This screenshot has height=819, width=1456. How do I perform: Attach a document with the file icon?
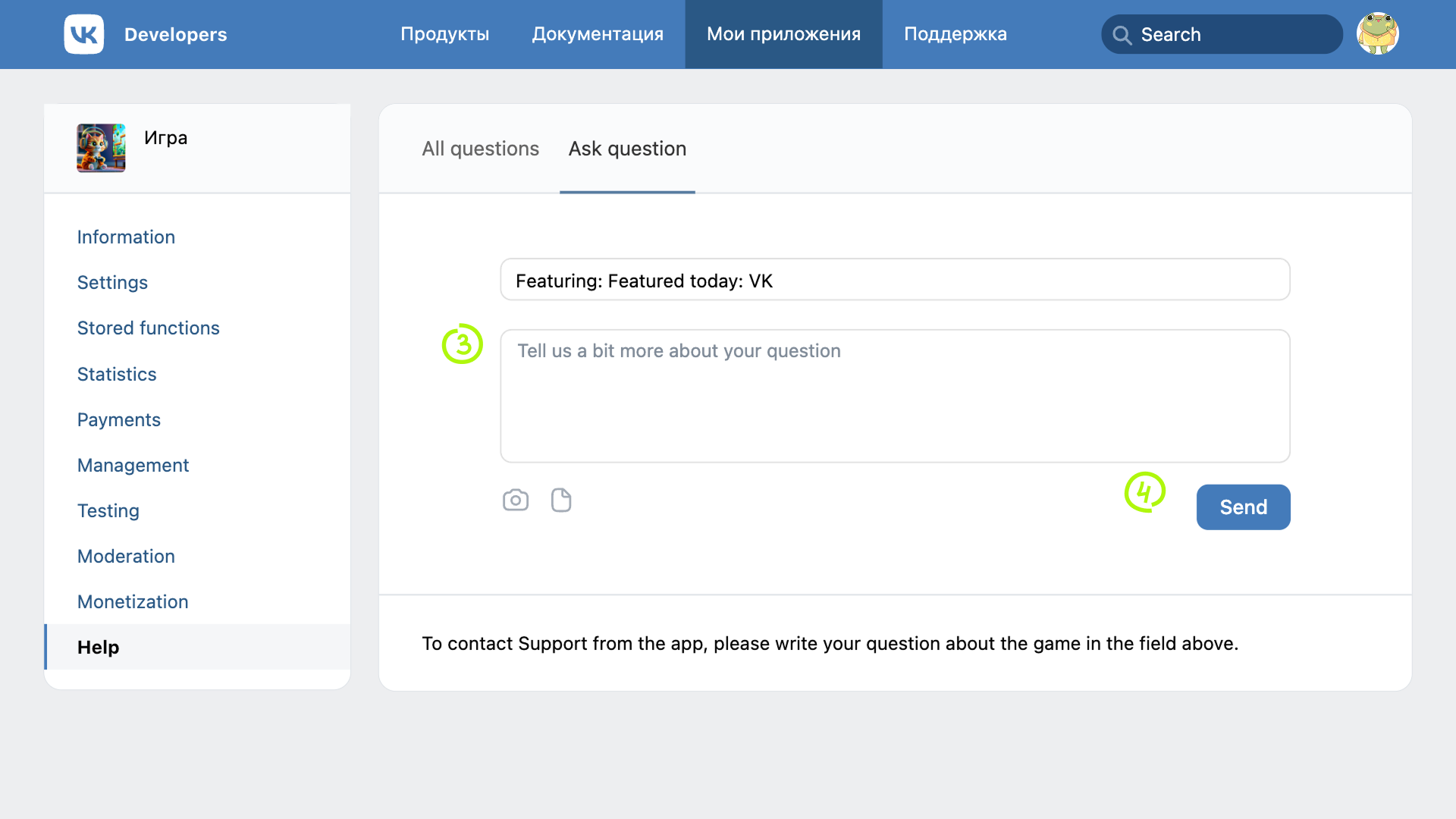tap(561, 500)
